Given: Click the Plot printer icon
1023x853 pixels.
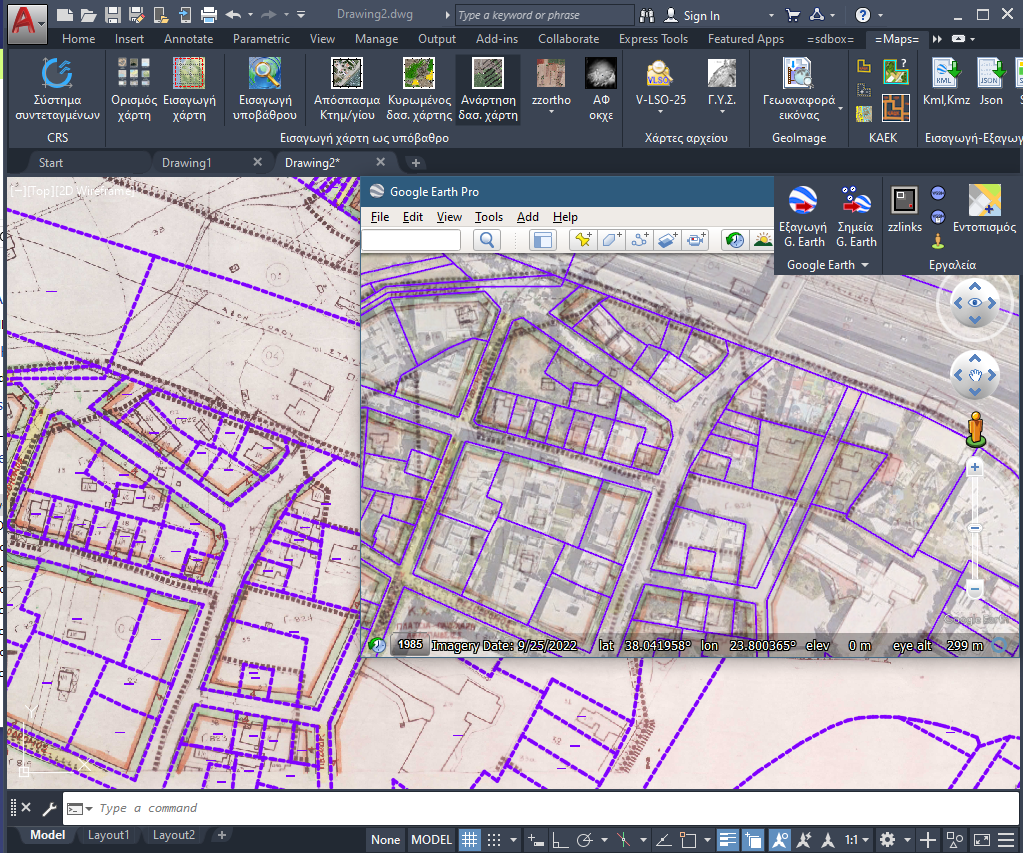Looking at the screenshot, I should coord(209,14).
